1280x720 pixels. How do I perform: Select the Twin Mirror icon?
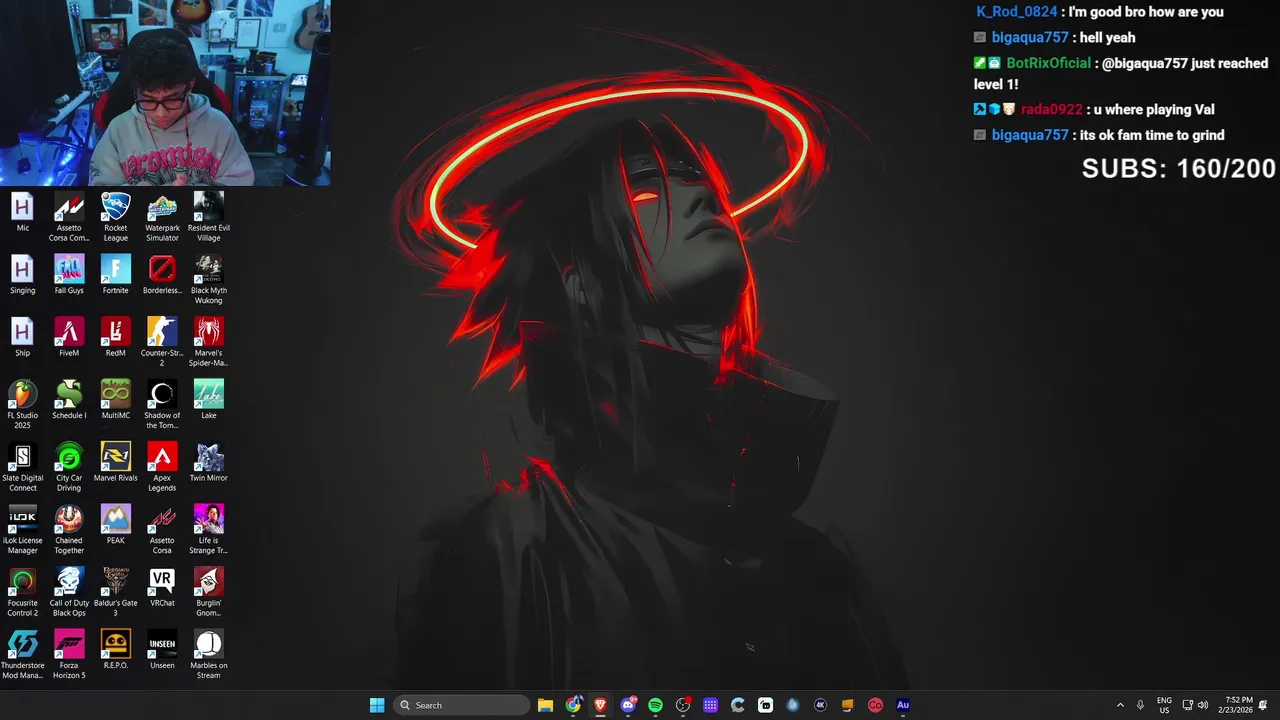click(x=208, y=462)
